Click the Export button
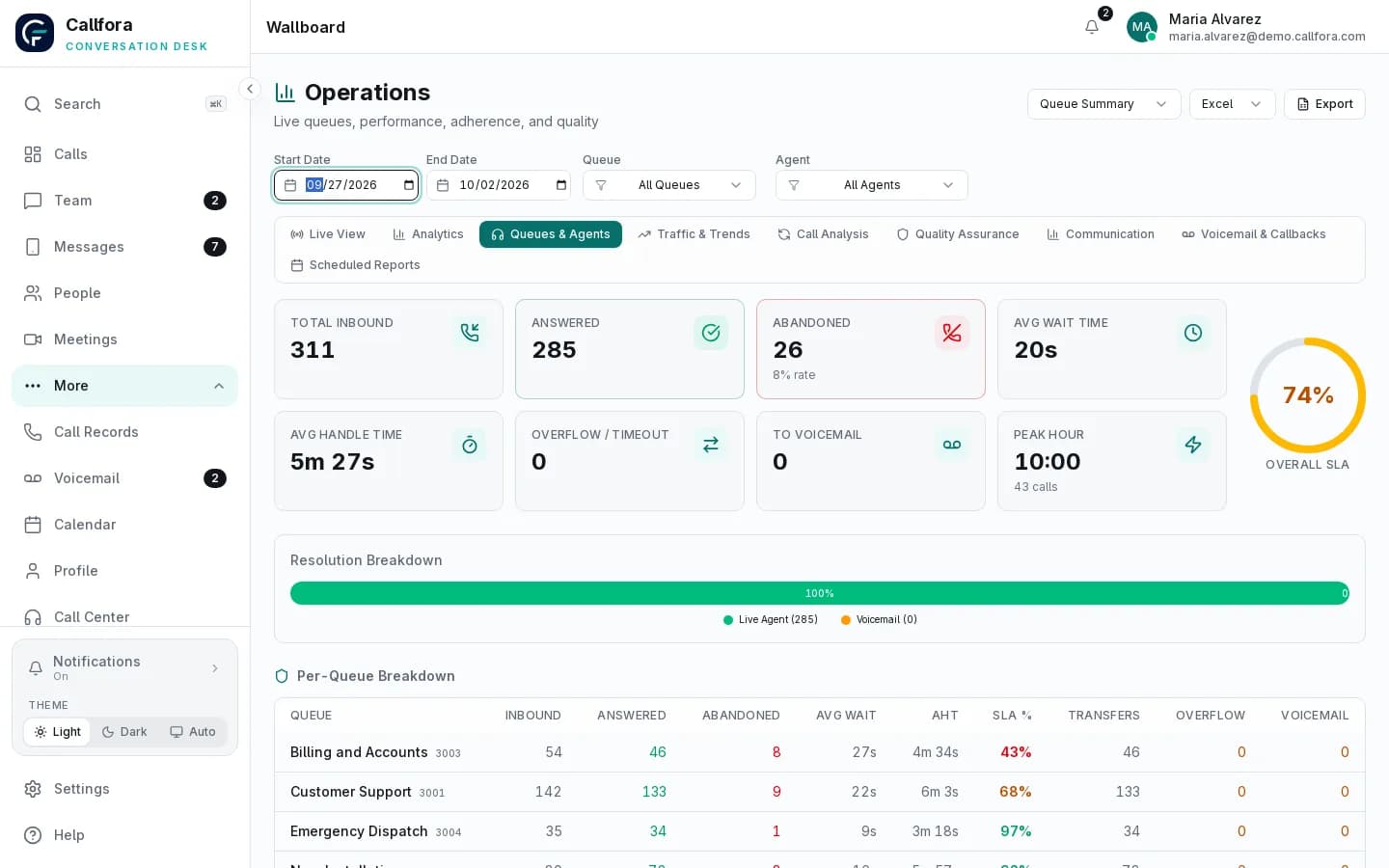 point(1324,104)
